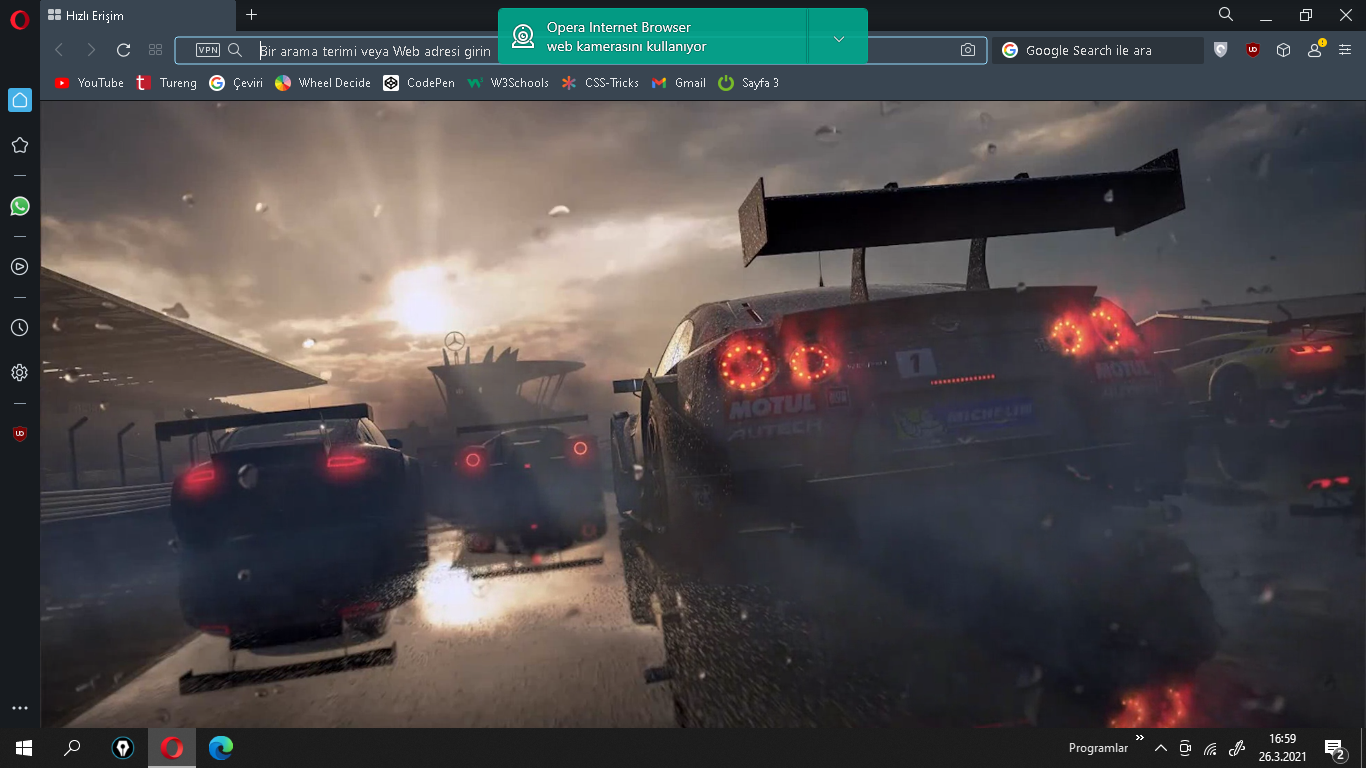Open the YouTube bookmark
The image size is (1366, 768).
click(89, 83)
